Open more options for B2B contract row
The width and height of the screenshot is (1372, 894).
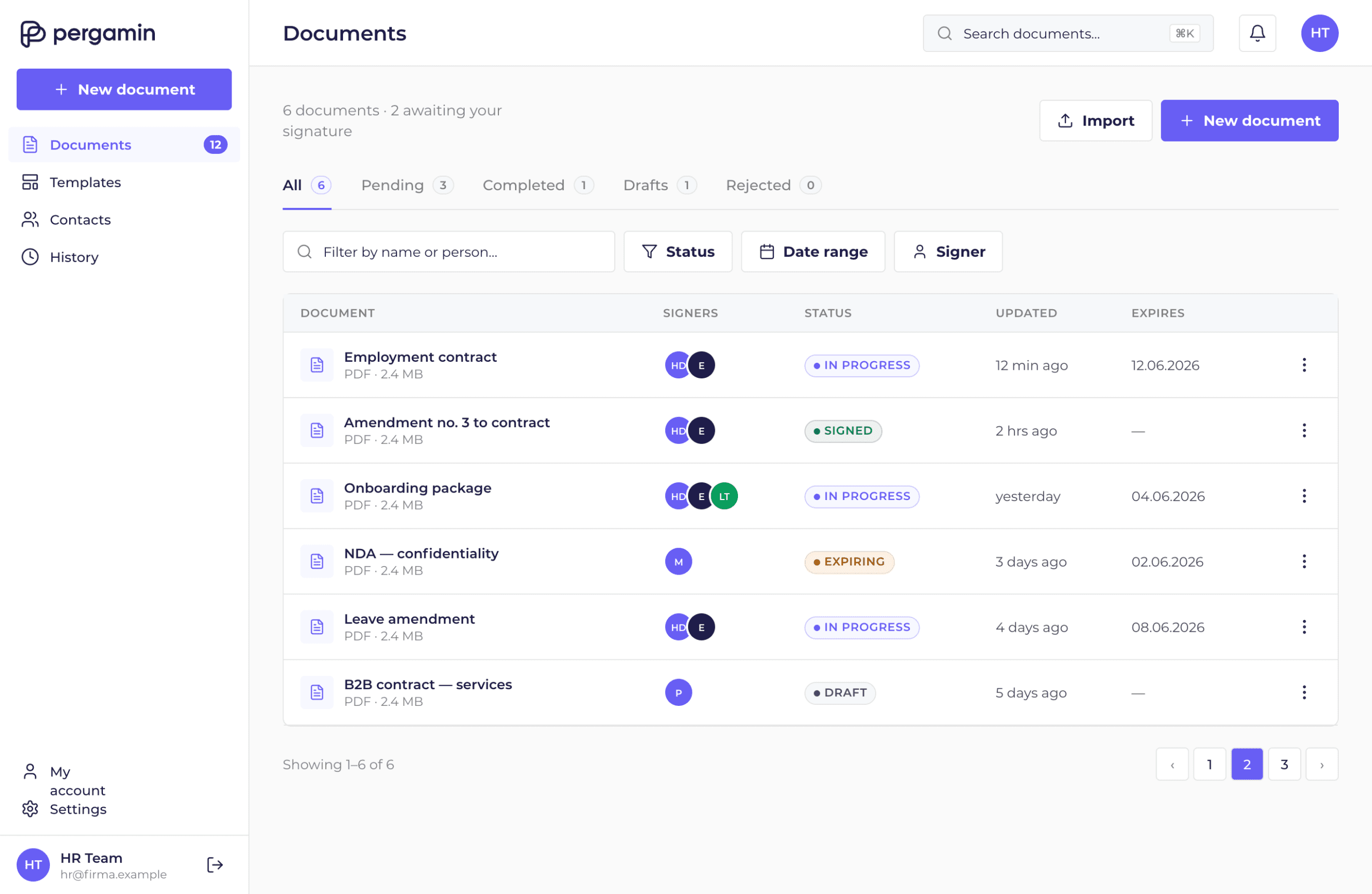(1304, 692)
